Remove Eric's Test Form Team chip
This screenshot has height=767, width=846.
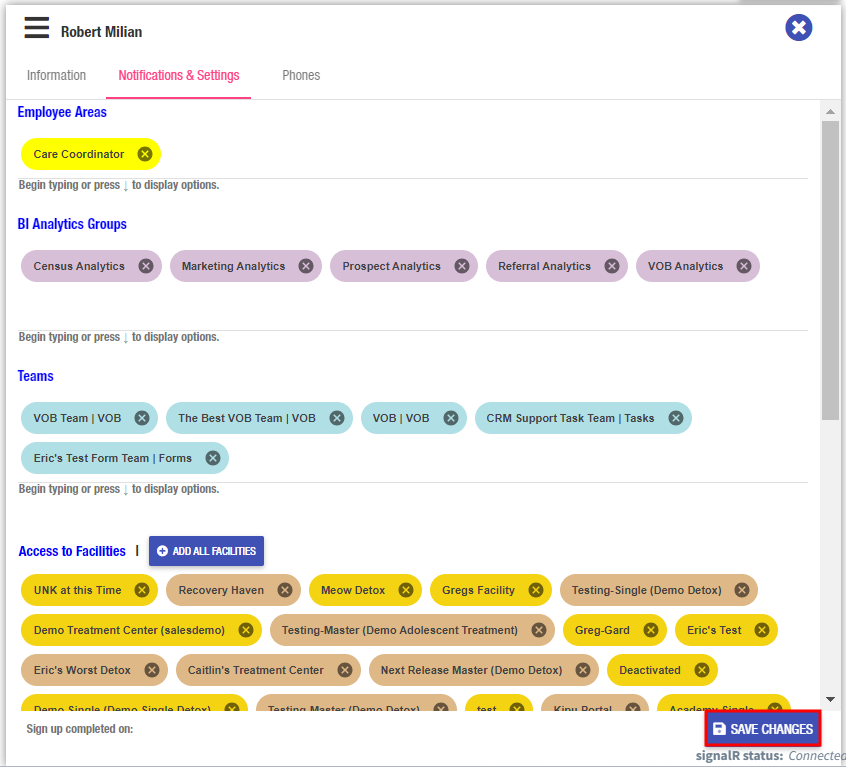213,458
